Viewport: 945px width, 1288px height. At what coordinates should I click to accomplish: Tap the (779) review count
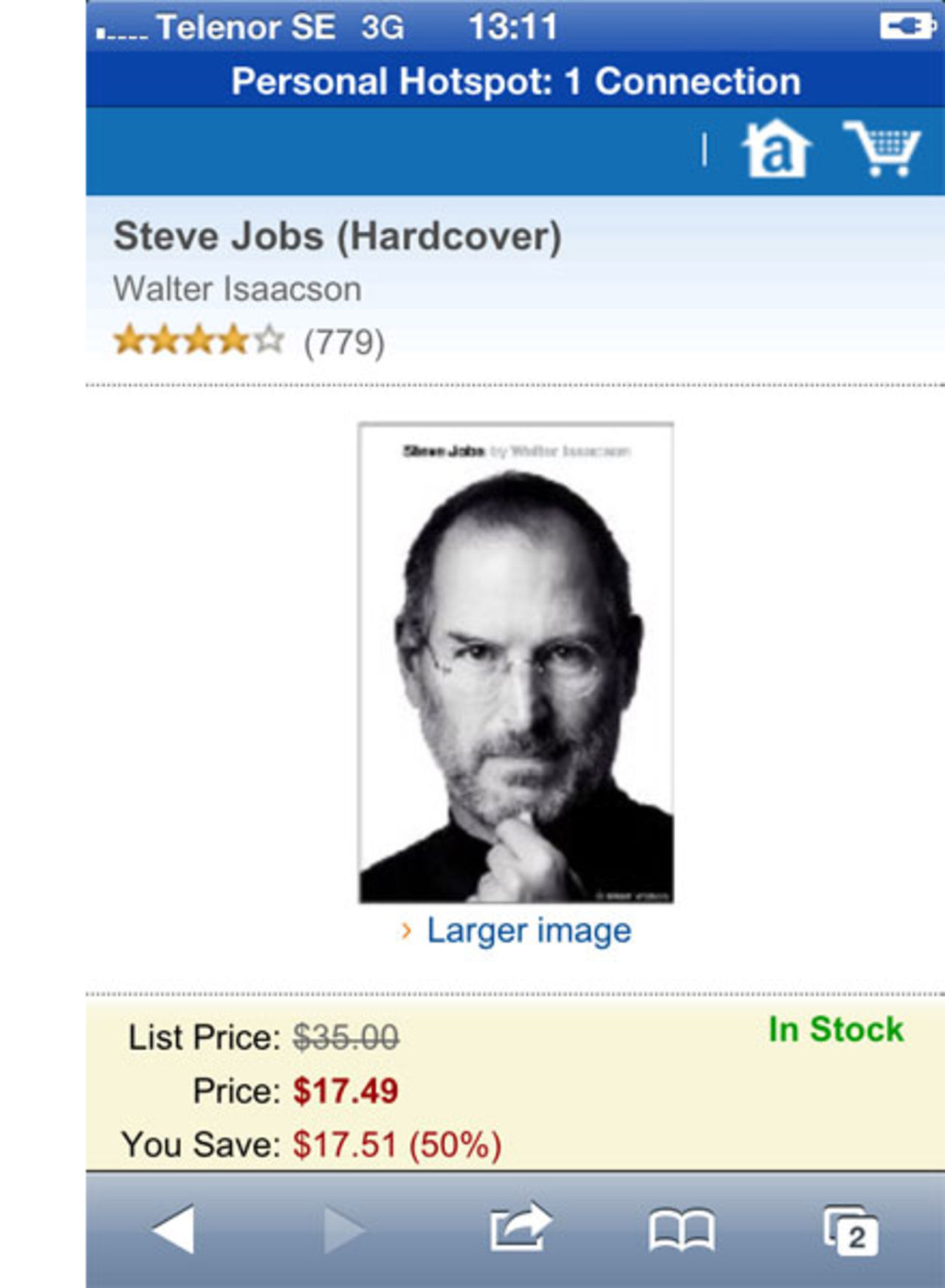[x=344, y=342]
